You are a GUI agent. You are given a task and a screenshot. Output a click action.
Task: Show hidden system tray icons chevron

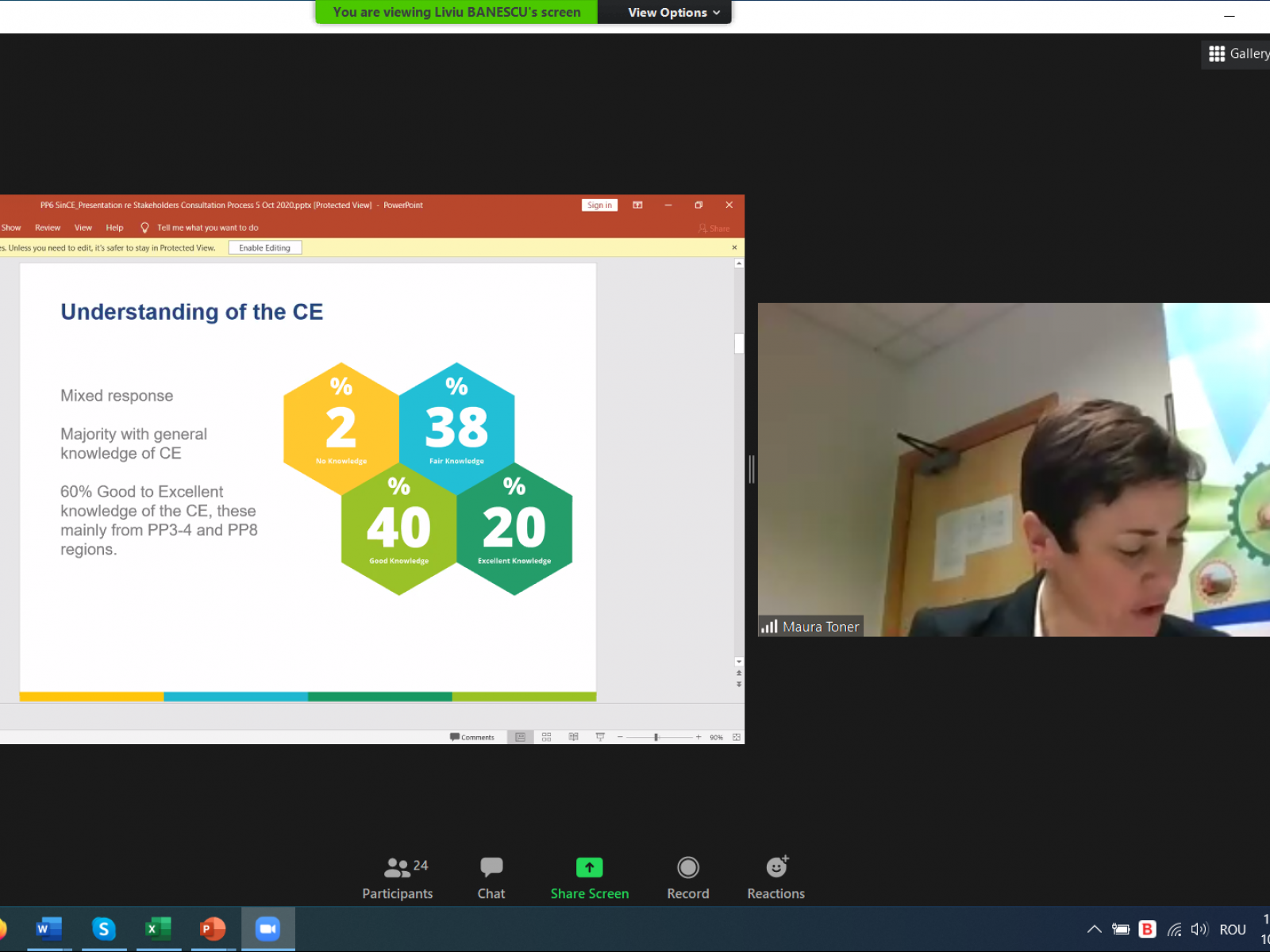1094,929
